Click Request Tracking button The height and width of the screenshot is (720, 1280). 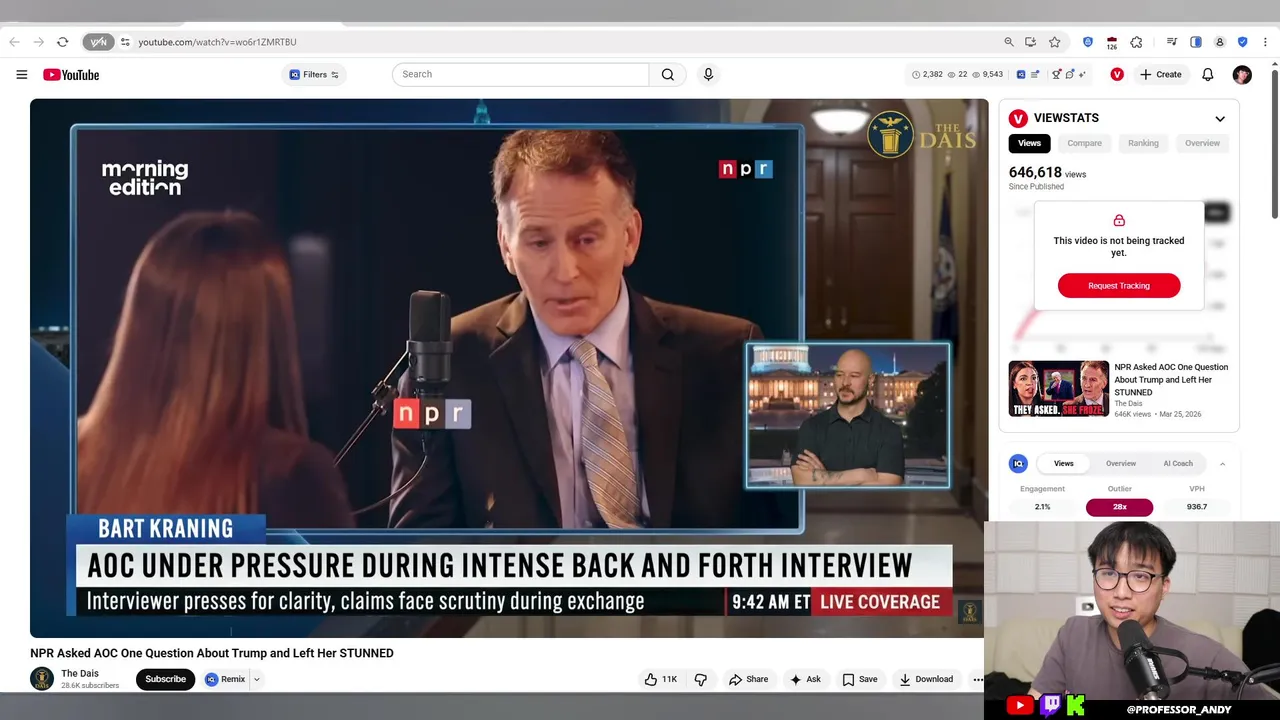(x=1119, y=286)
